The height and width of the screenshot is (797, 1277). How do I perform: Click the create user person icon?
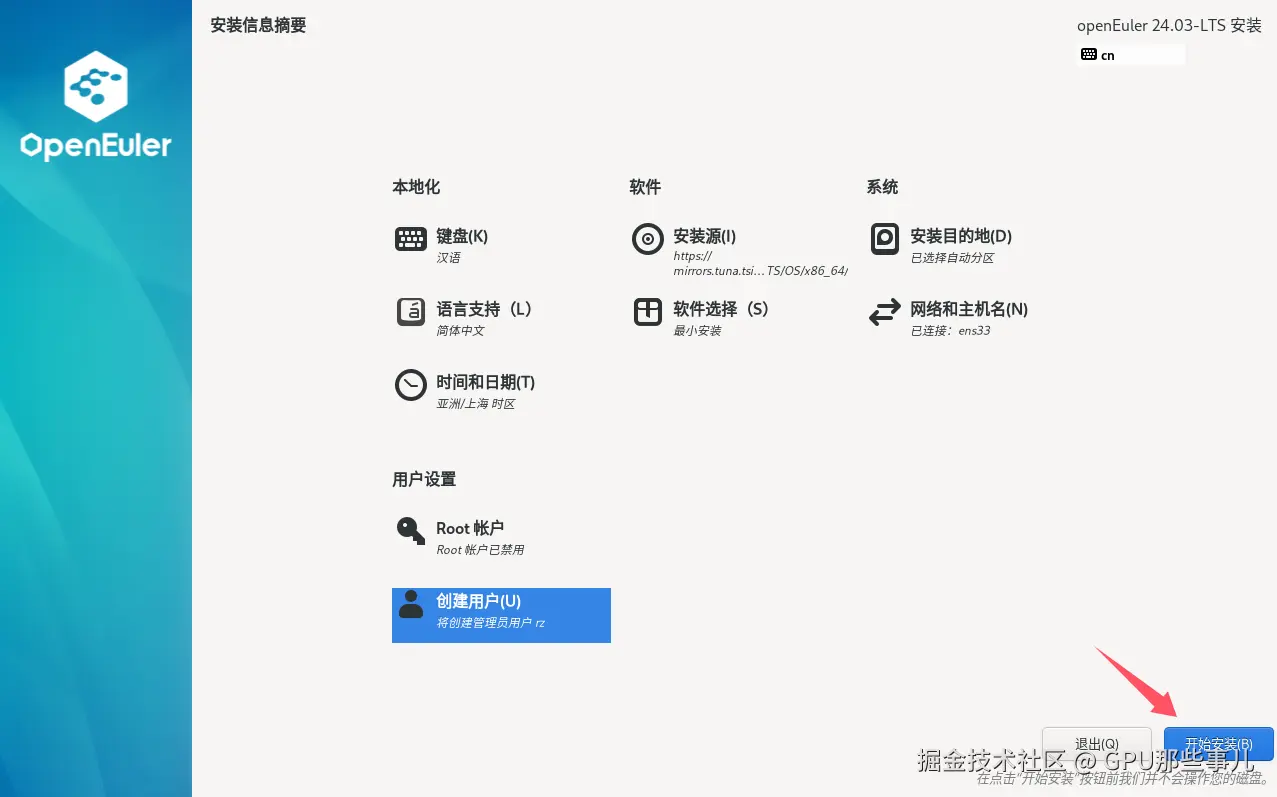[x=410, y=604]
